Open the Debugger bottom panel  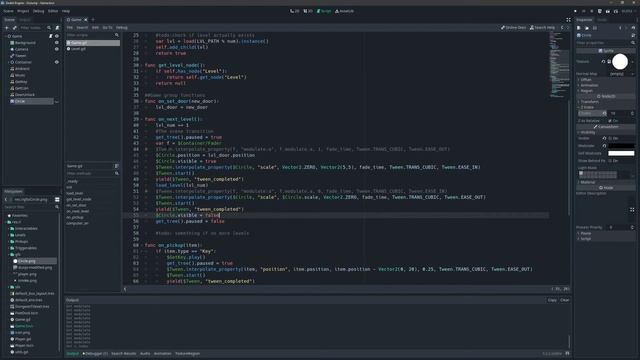(x=96, y=353)
